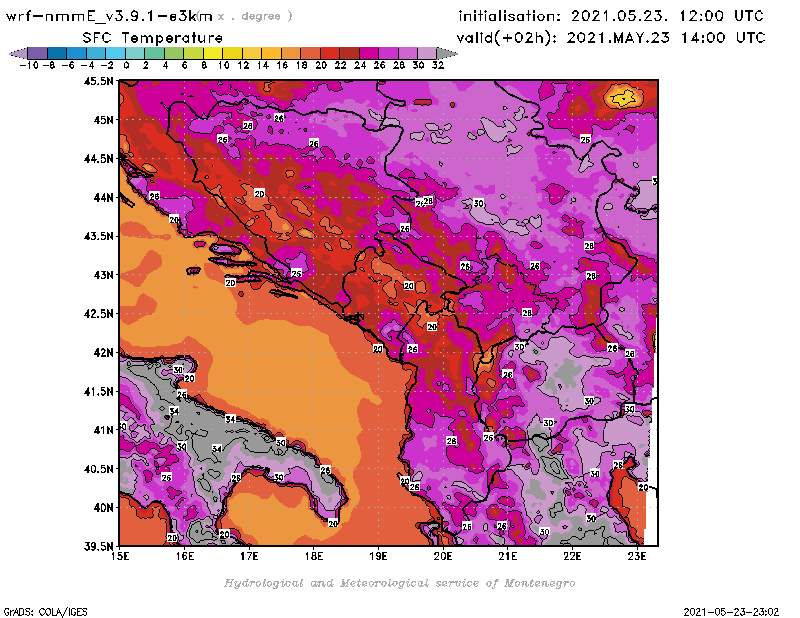The height and width of the screenshot is (618, 800).
Task: Click the '20E' longitude label
Action: (443, 556)
